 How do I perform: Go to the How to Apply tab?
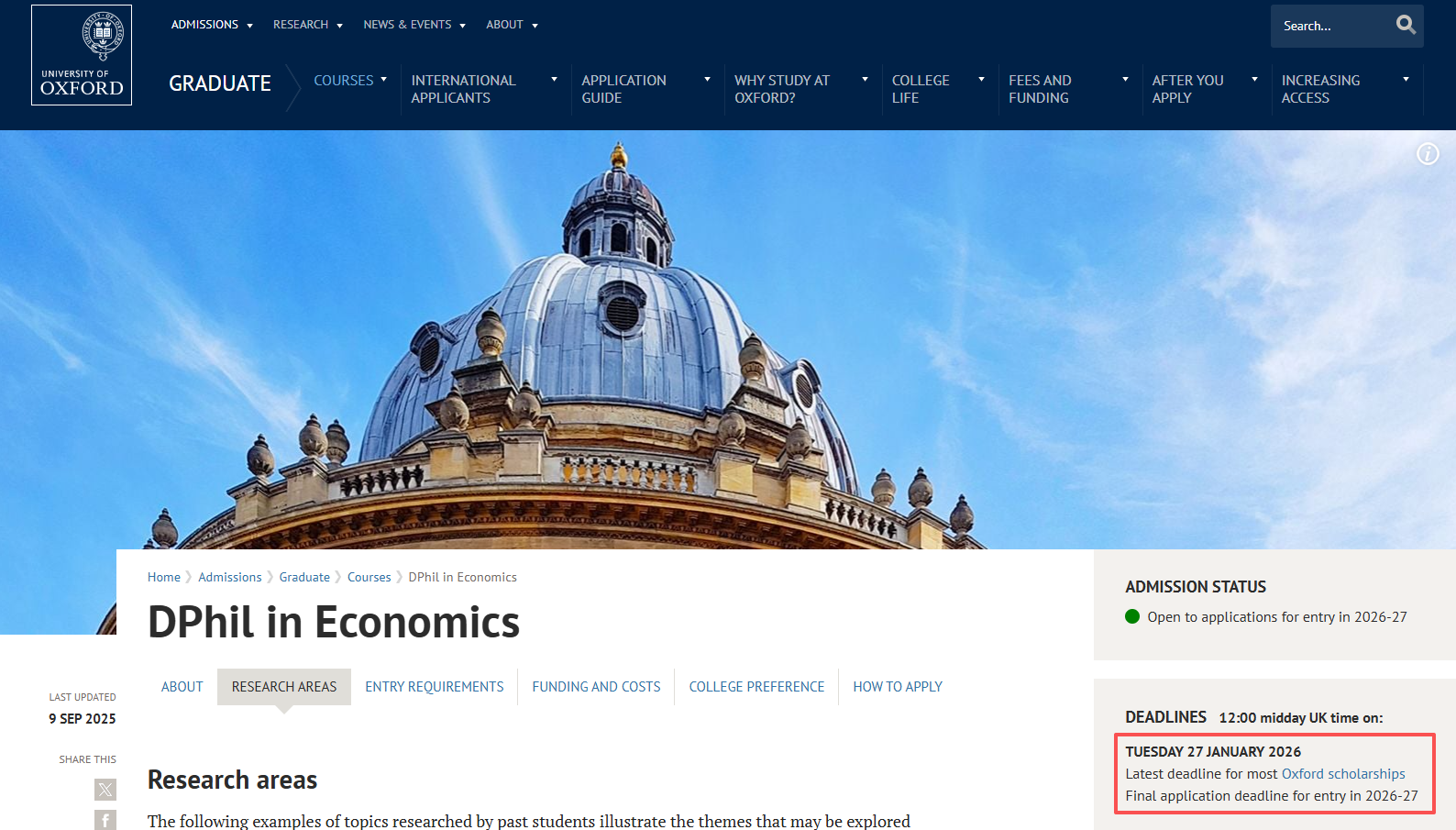(897, 687)
